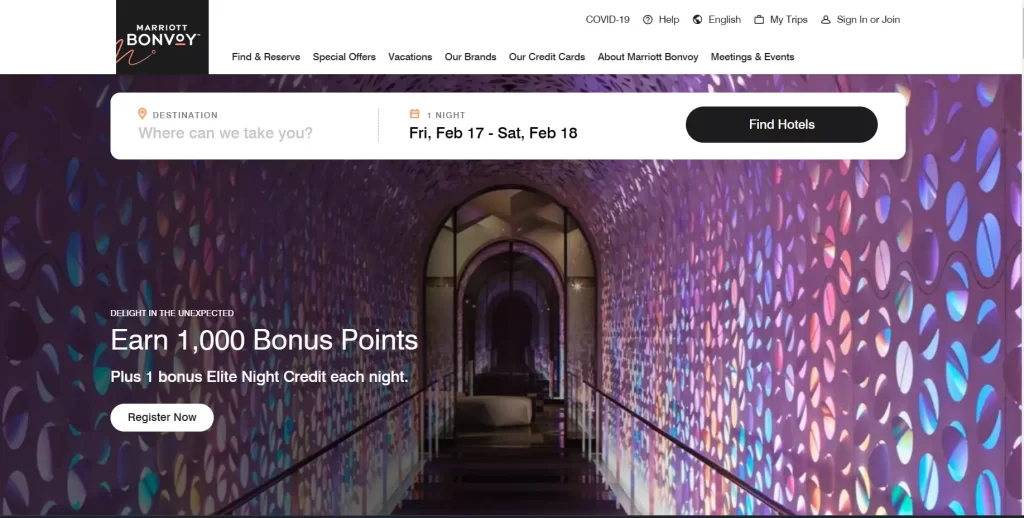Open the COVID-19 link
This screenshot has width=1024, height=518.
(x=607, y=20)
